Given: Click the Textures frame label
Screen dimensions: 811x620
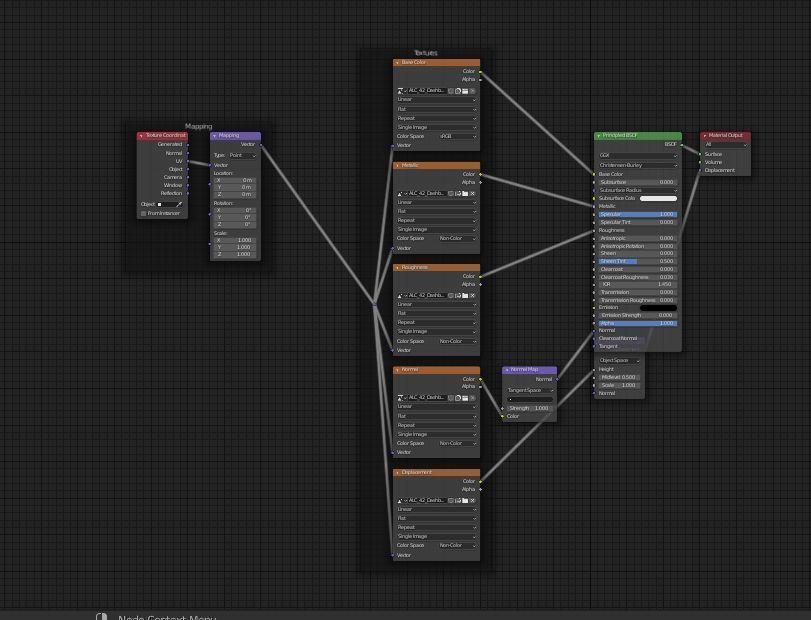Looking at the screenshot, I should pyautogui.click(x=426, y=53).
